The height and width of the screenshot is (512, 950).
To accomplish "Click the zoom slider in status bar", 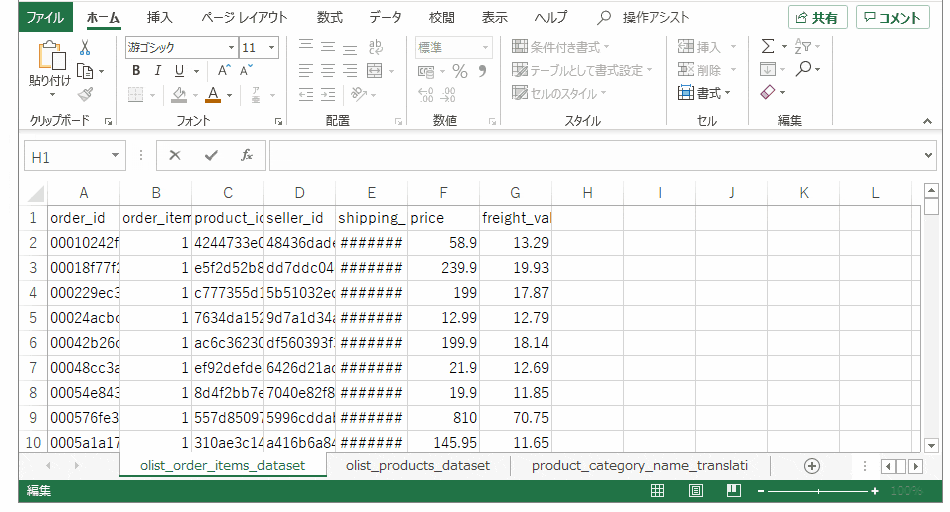I will pyautogui.click(x=818, y=491).
